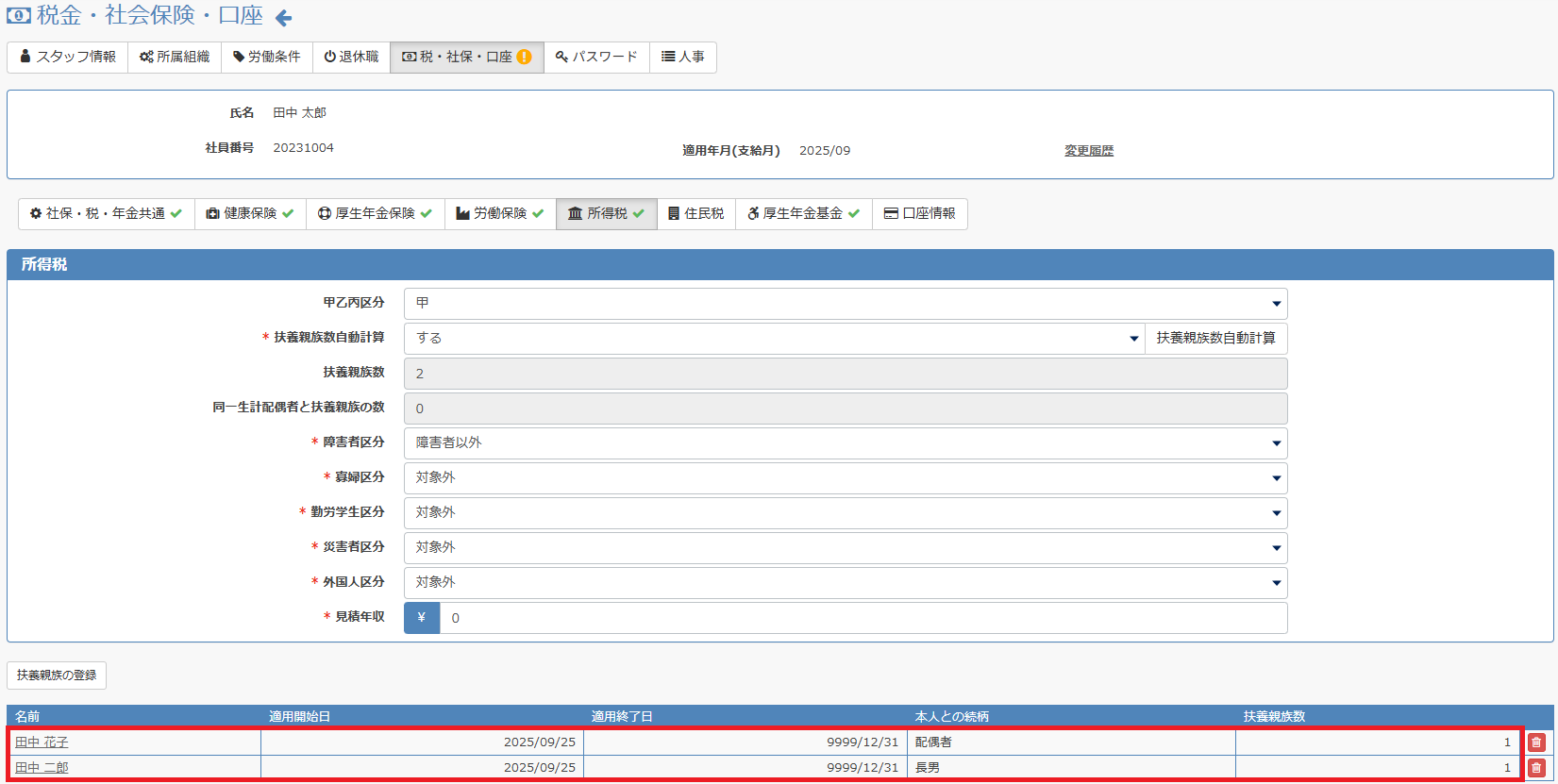Click the 見積年収 input field
Viewport: 1558px width, 784px height.
point(863,618)
